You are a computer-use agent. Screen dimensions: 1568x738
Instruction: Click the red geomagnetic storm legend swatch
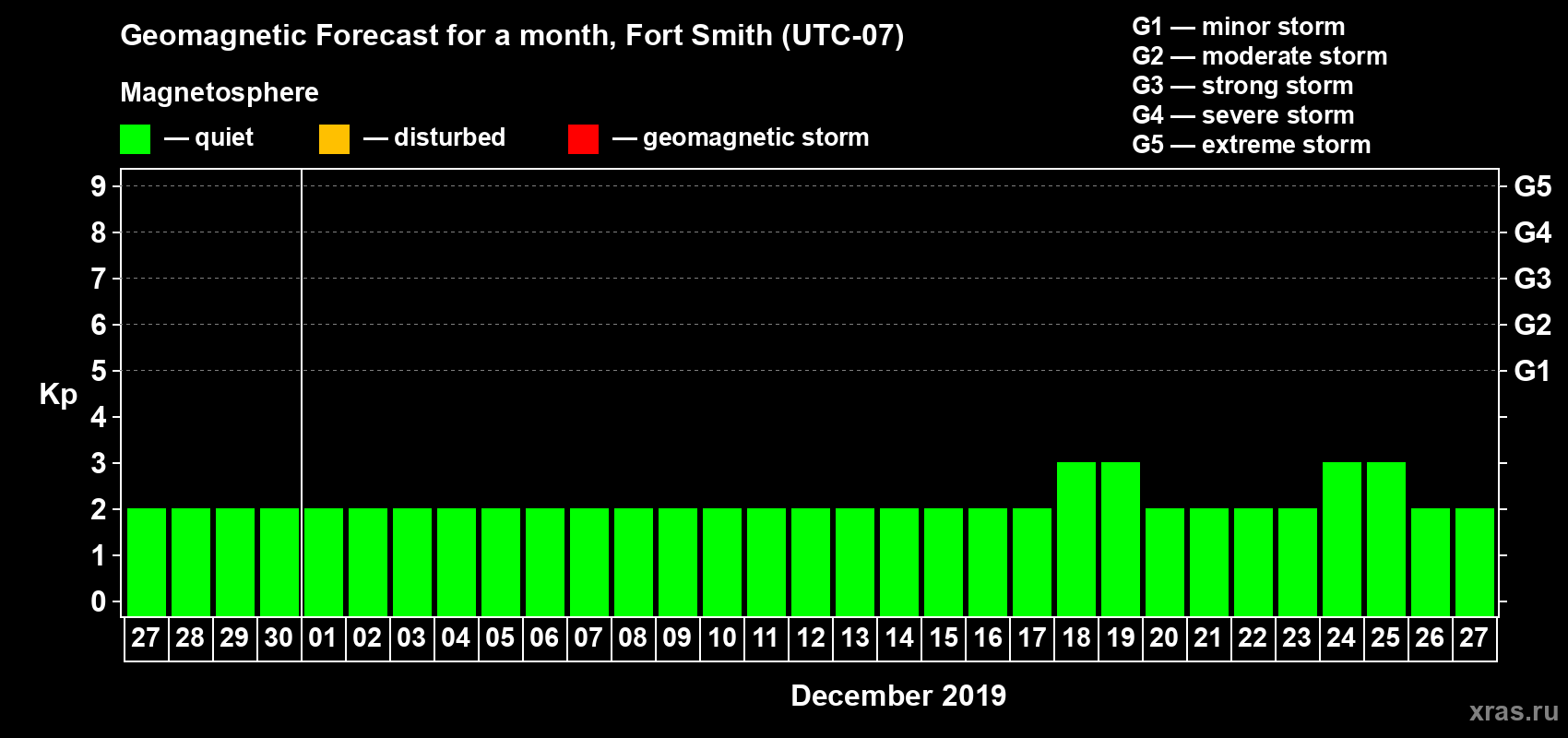point(583,139)
